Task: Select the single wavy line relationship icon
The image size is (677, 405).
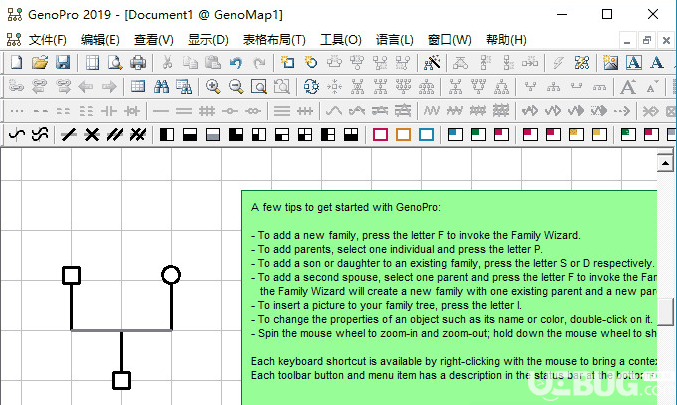Action: pyautogui.click(x=16, y=135)
